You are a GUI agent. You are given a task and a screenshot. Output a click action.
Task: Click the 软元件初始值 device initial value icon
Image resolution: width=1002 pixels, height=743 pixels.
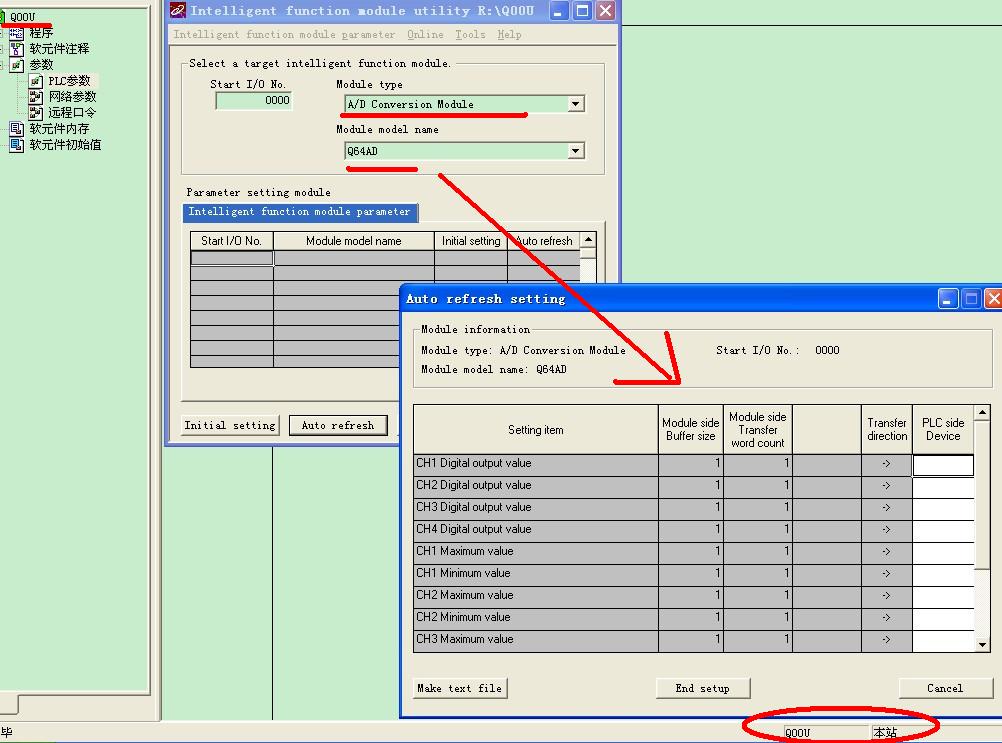[17, 145]
